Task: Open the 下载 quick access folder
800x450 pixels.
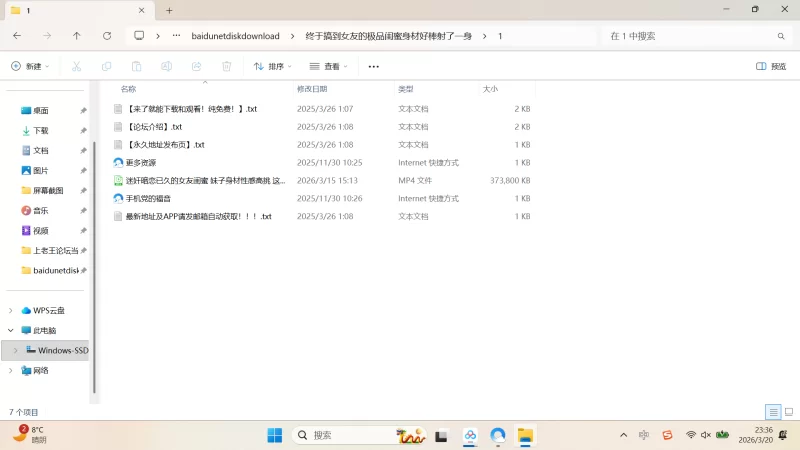Action: tap(40, 130)
